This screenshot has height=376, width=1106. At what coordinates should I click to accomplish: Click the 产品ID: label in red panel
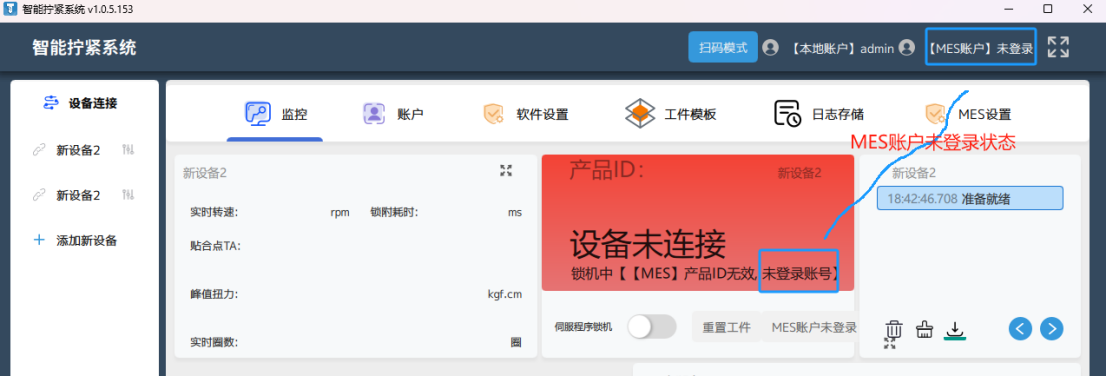tap(607, 170)
